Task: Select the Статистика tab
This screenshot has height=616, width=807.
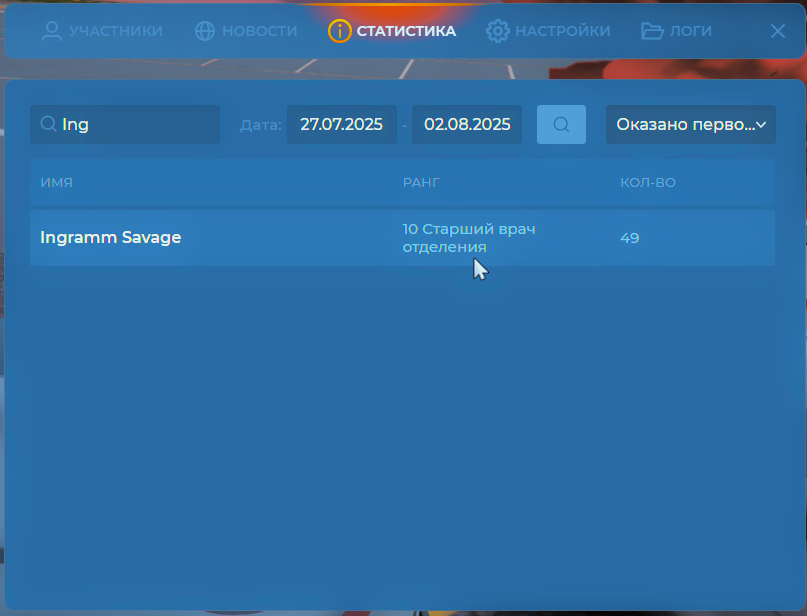Action: click(392, 31)
